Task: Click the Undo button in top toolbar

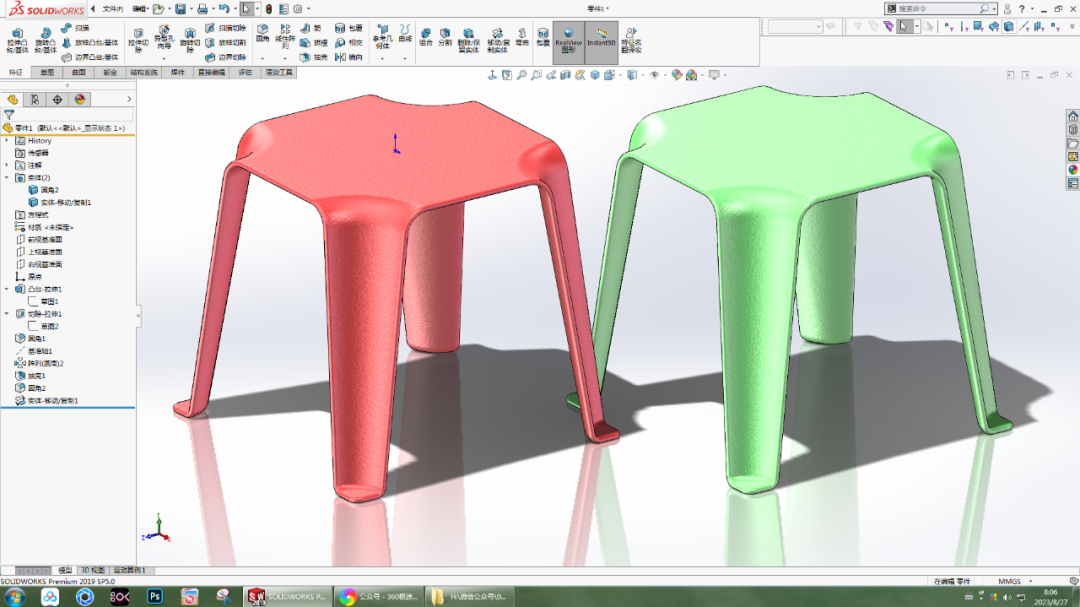Action: [x=224, y=9]
